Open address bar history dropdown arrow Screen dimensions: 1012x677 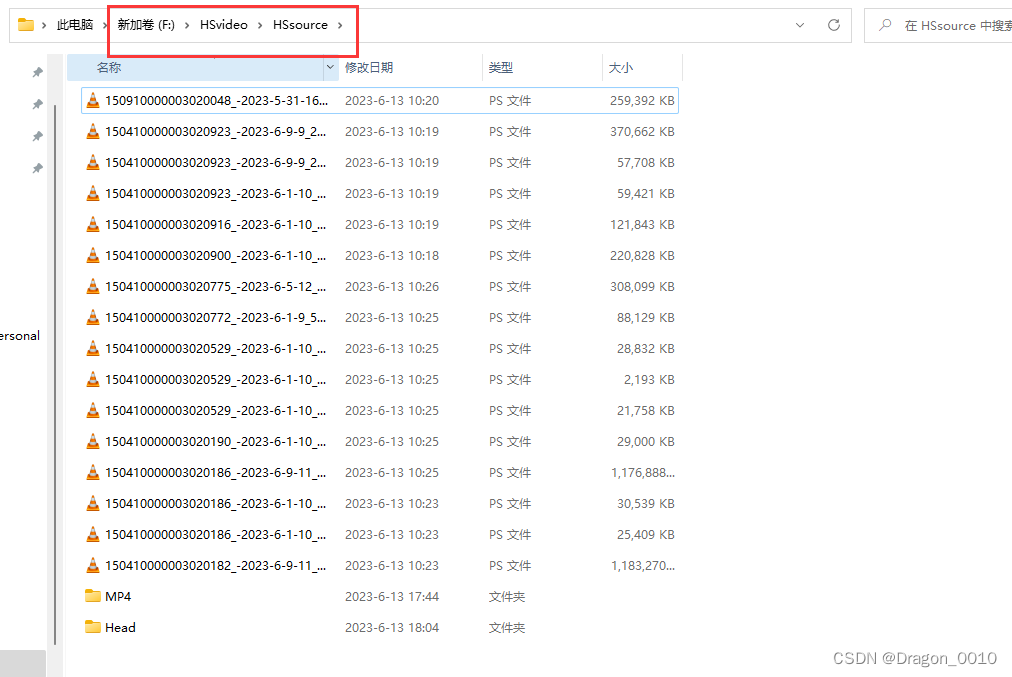800,25
